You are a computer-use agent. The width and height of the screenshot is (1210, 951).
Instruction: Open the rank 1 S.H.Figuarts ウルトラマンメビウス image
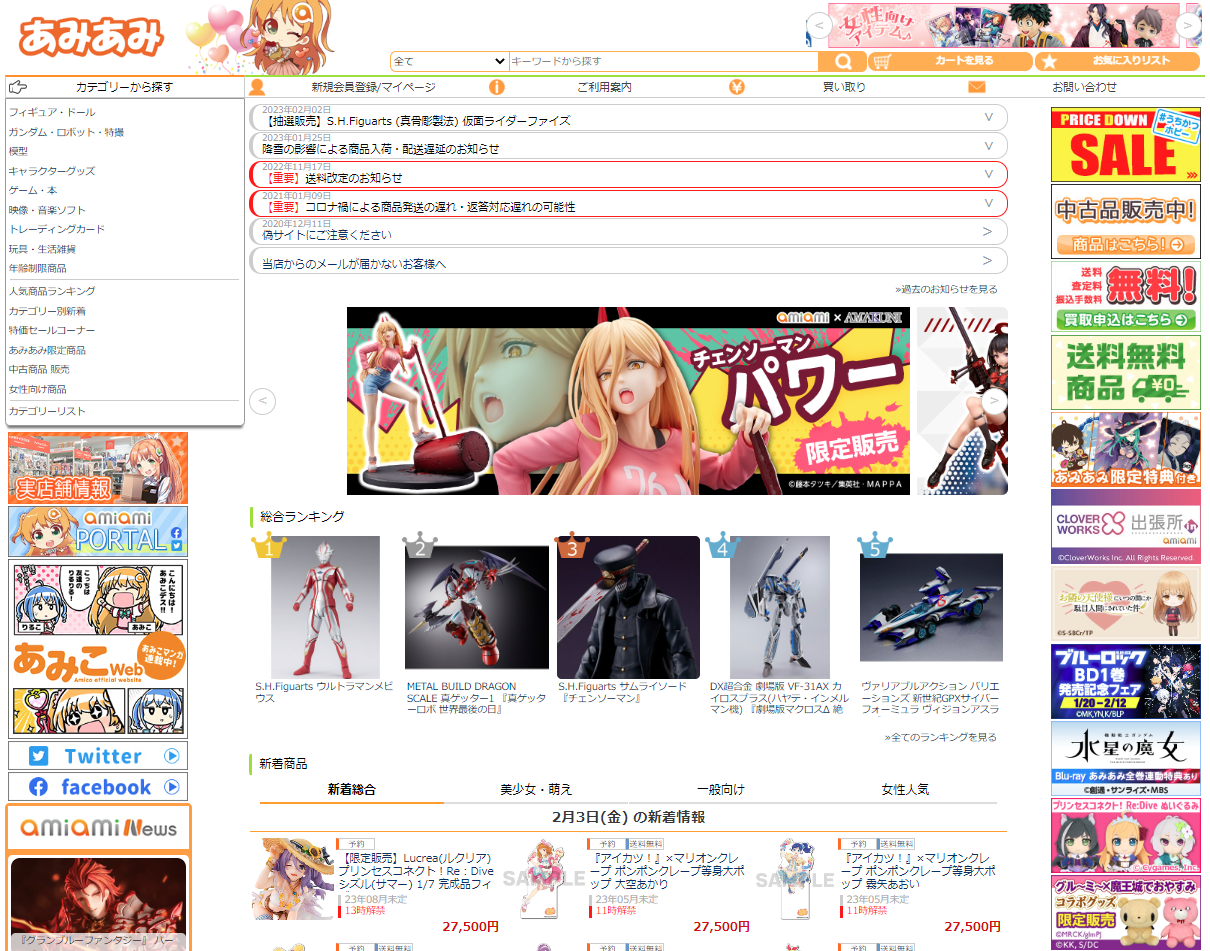[x=325, y=608]
